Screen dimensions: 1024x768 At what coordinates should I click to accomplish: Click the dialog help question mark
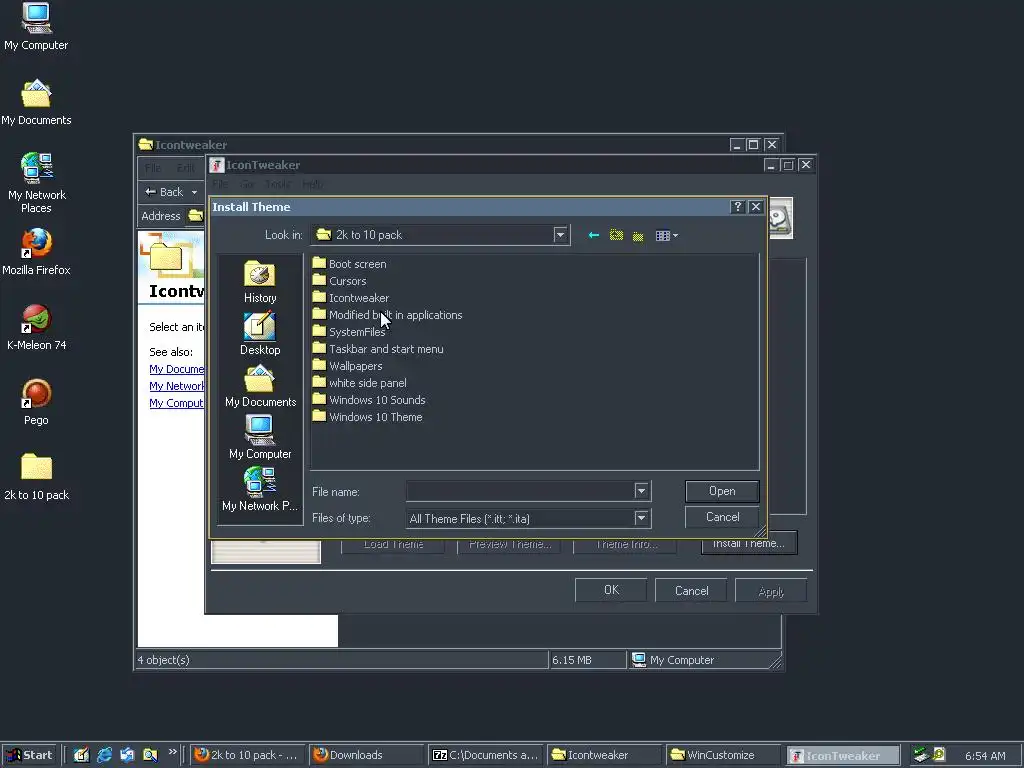pos(737,207)
